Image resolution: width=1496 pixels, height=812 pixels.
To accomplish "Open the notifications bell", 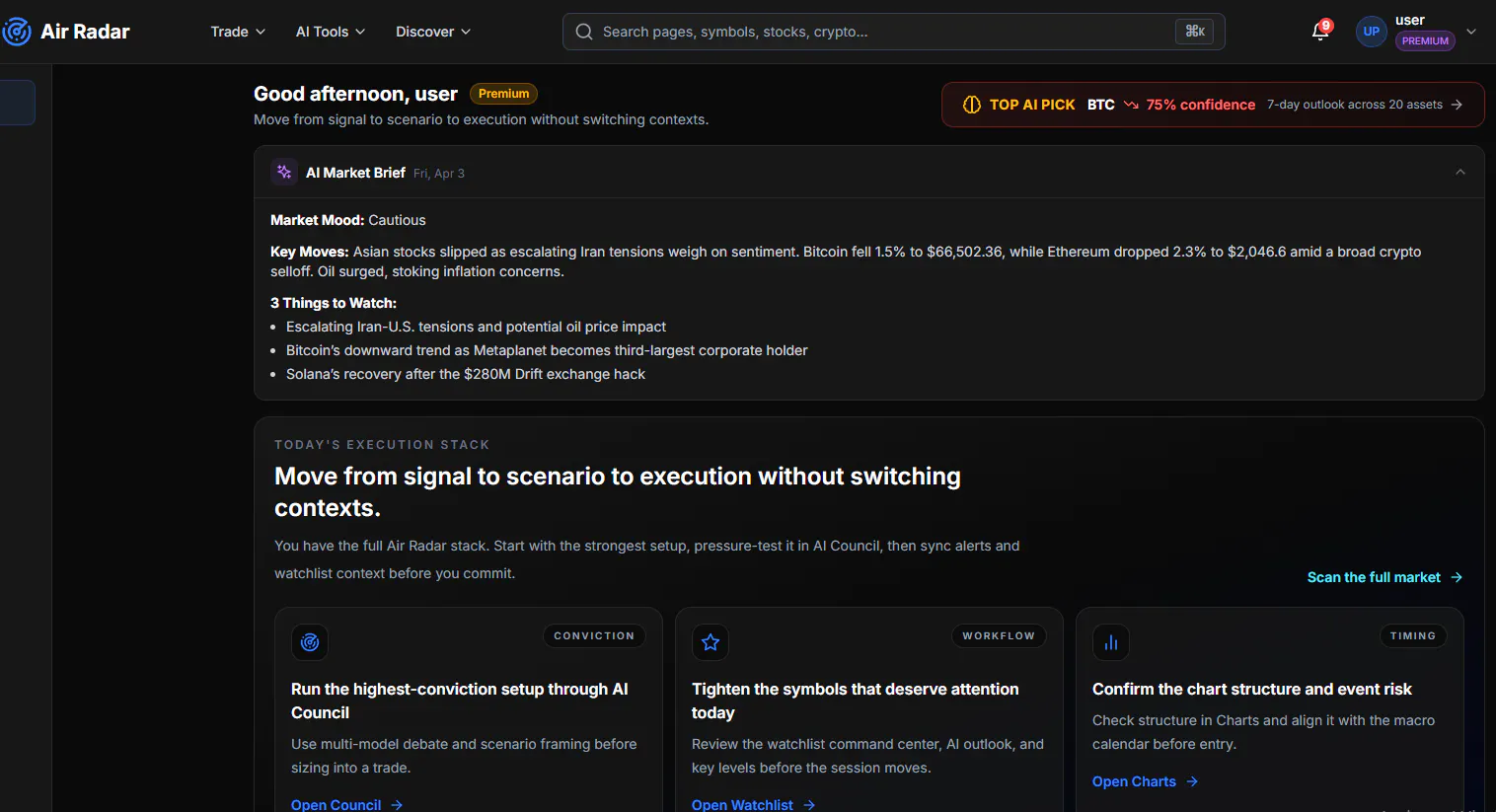I will click(1320, 32).
